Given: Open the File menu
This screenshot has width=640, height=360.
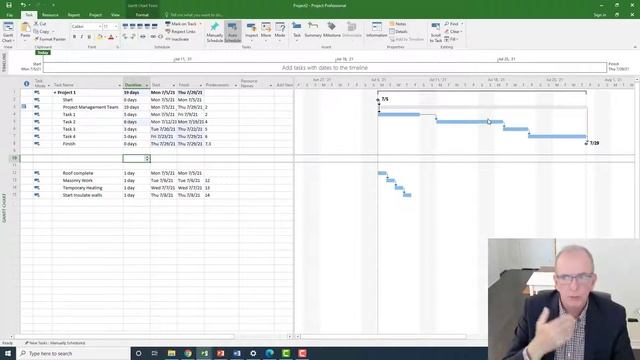Looking at the screenshot, I should 9,15.
